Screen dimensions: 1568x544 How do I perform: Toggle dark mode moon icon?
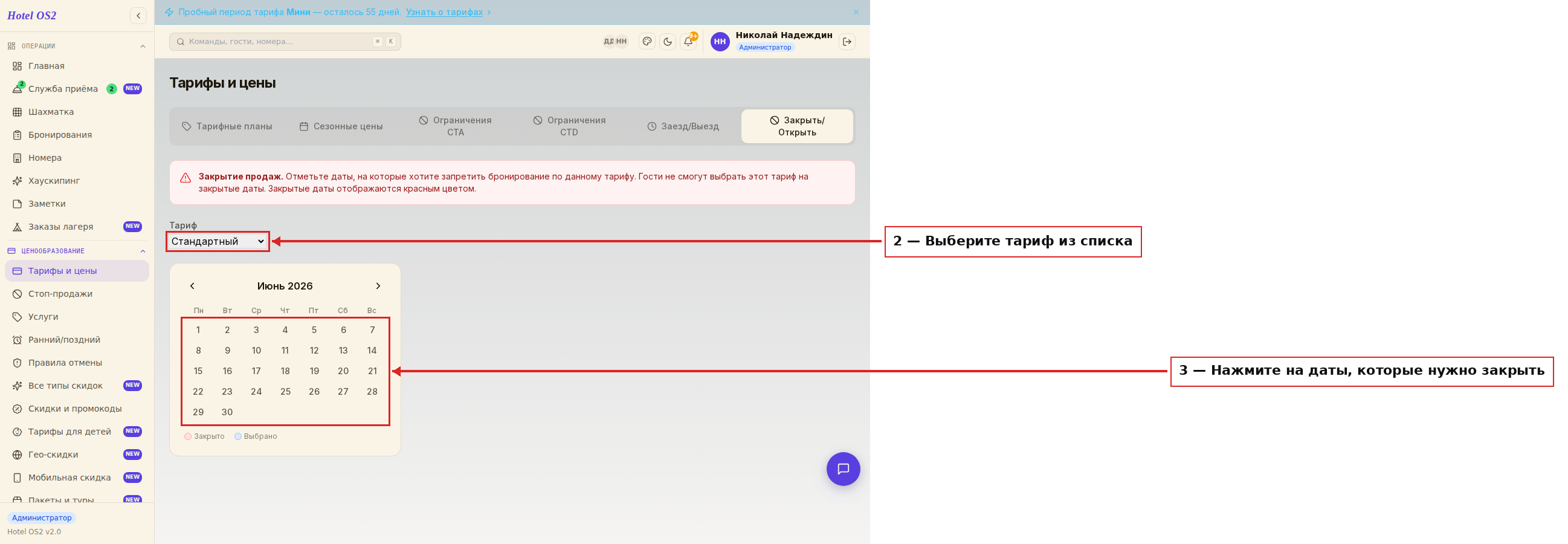click(668, 42)
